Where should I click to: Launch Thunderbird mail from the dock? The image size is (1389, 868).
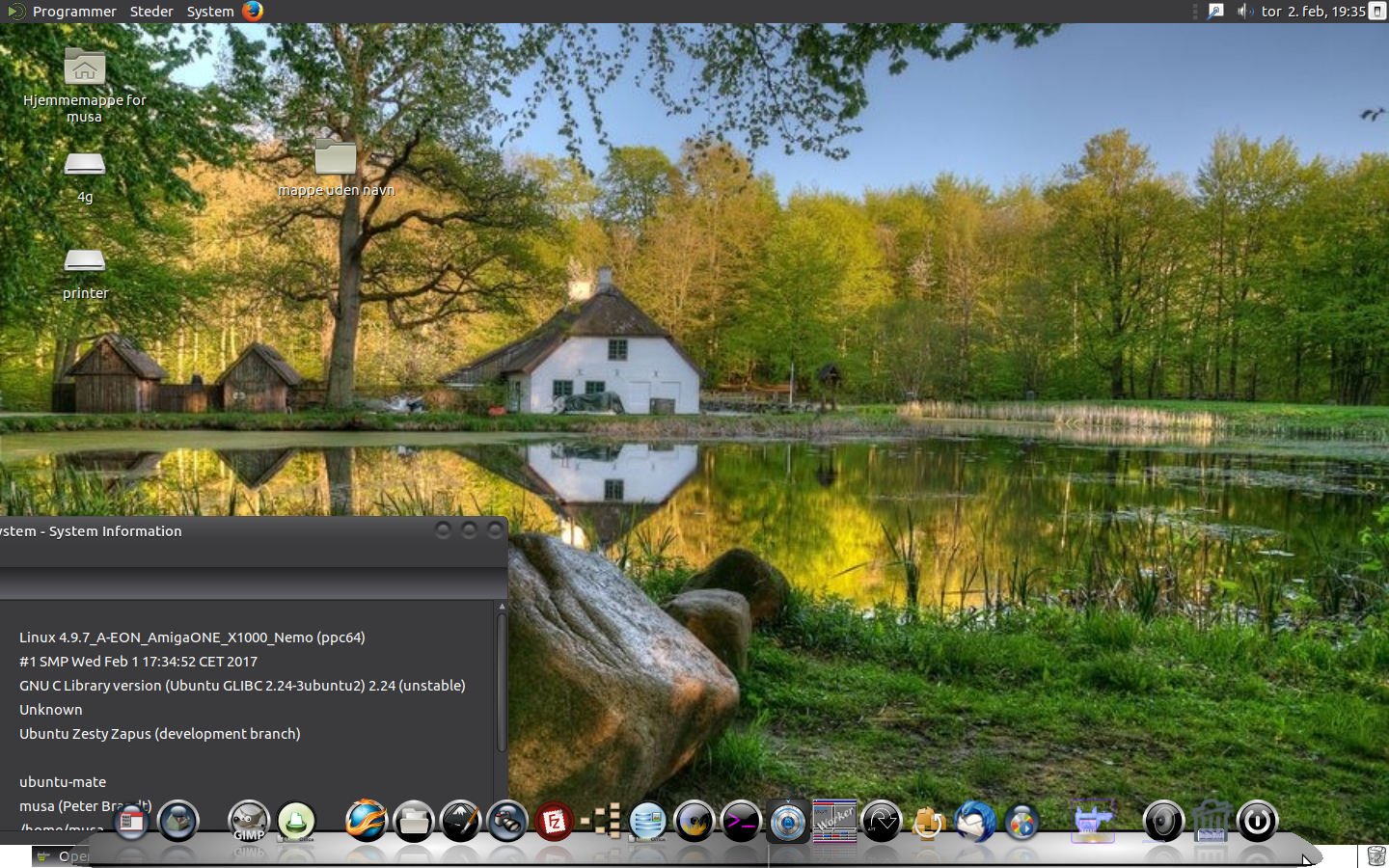pyautogui.click(x=975, y=822)
